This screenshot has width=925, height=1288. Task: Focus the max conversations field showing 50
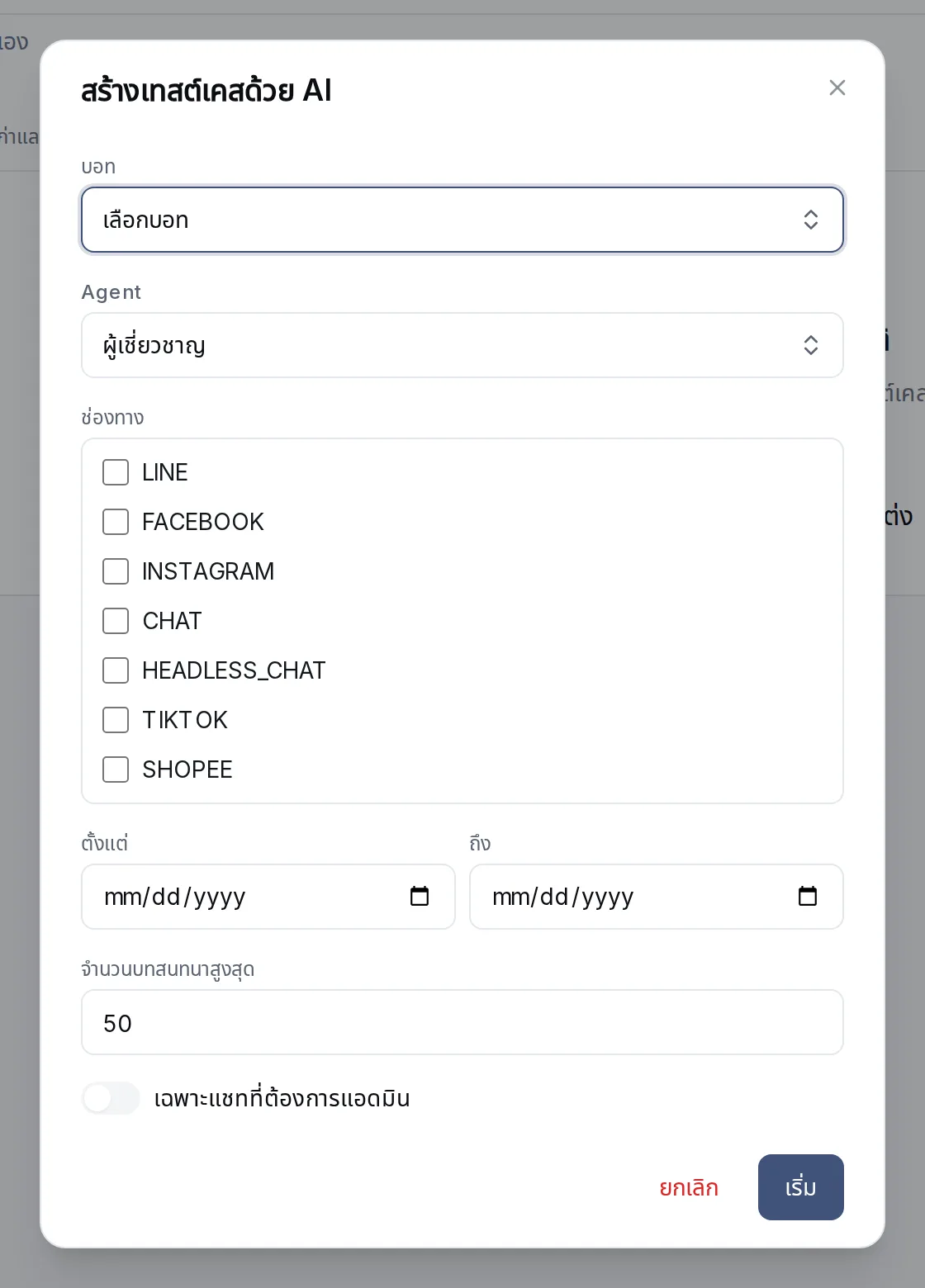[462, 1022]
